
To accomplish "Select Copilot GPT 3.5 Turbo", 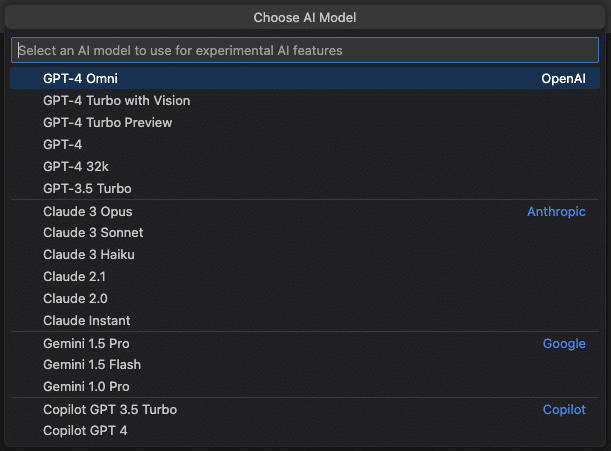I will coord(305,409).
